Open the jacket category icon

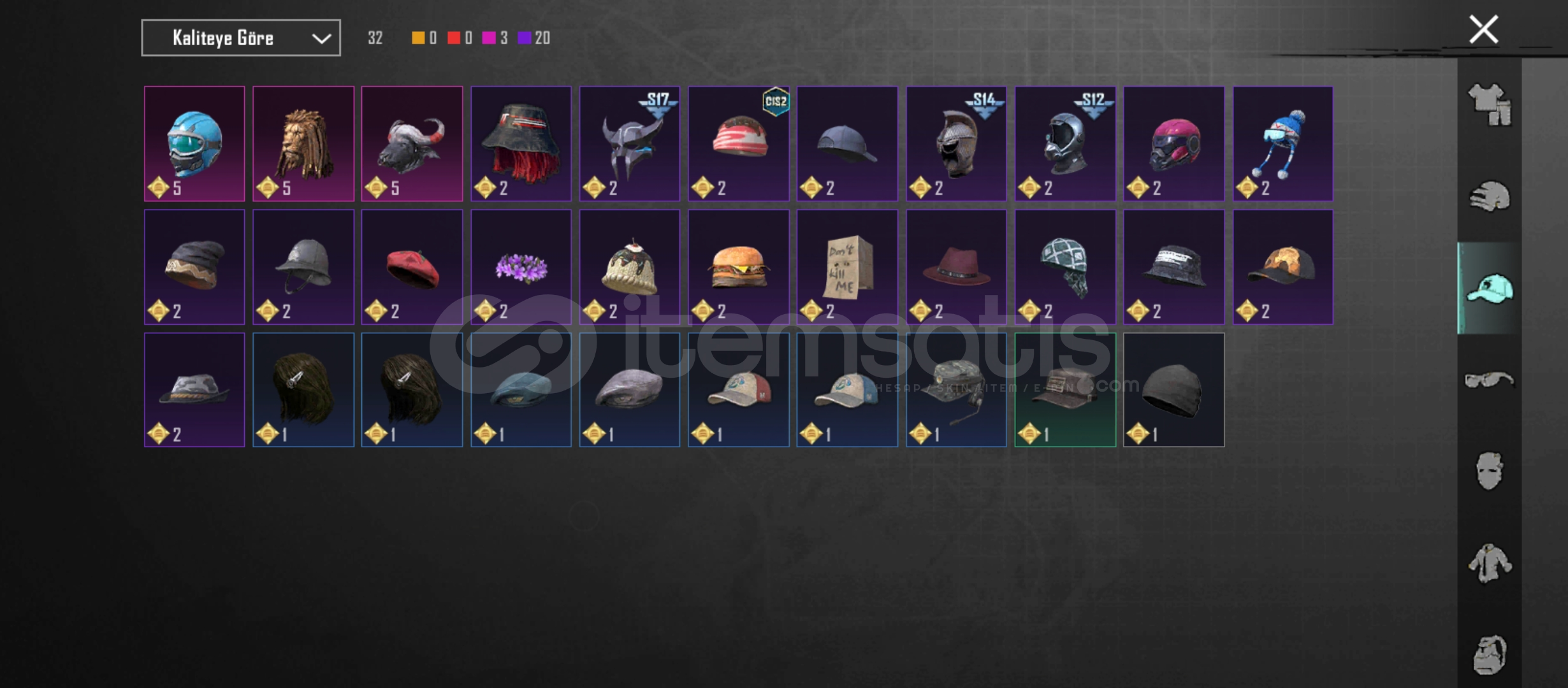pos(1490,563)
